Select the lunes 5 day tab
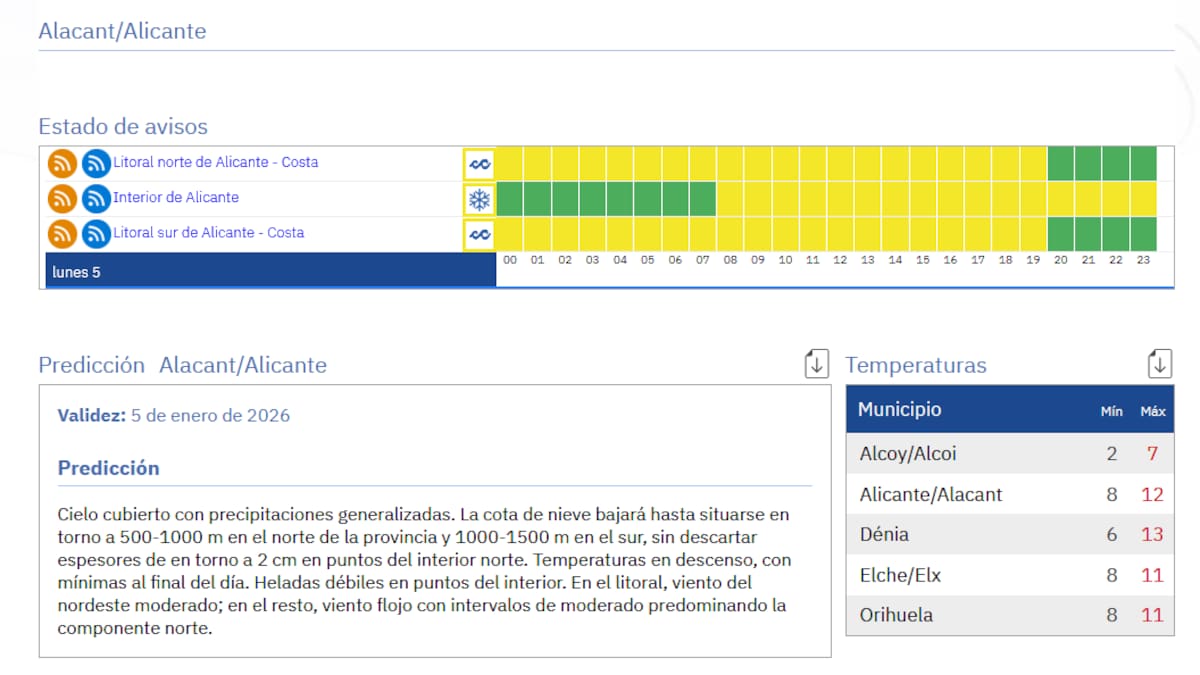This screenshot has width=1200, height=675. click(78, 271)
